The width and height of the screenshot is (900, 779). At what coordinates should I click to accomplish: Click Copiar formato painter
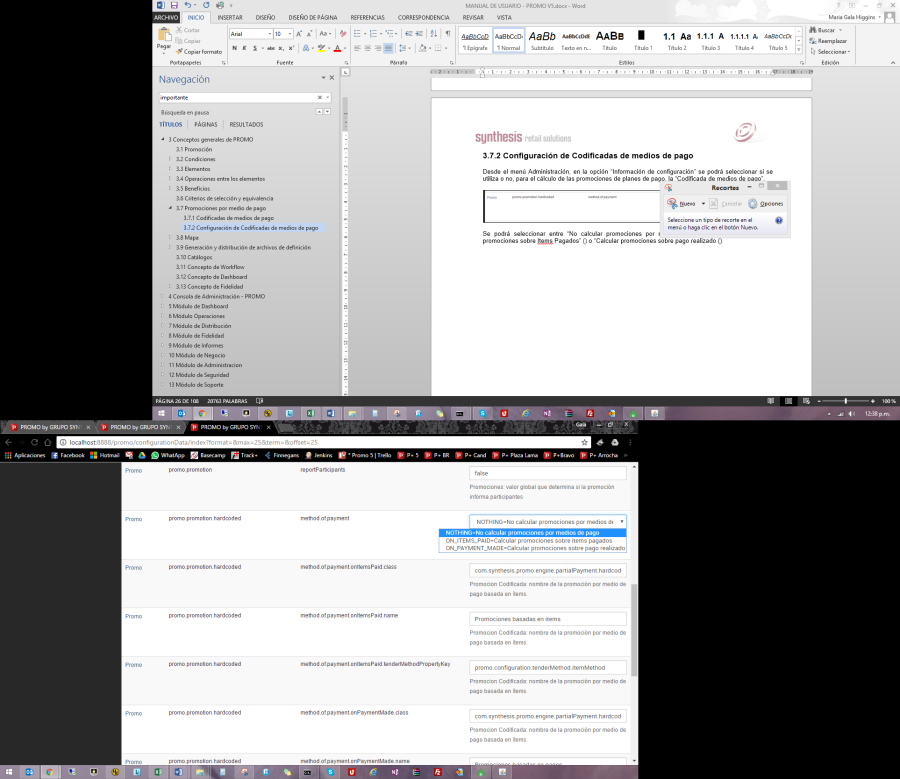click(199, 52)
